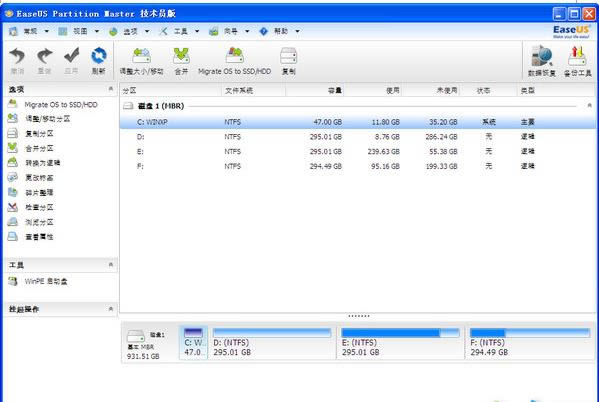Sort by the Unused (未使用) column header
This screenshot has height=402, width=599.
point(431,91)
